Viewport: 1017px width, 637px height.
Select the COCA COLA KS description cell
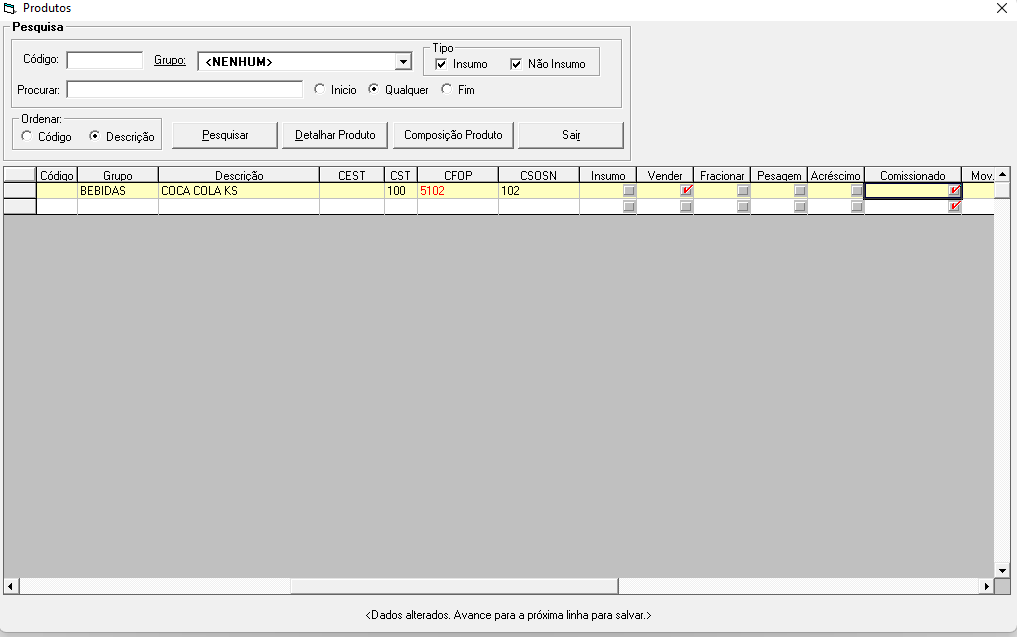tap(239, 191)
